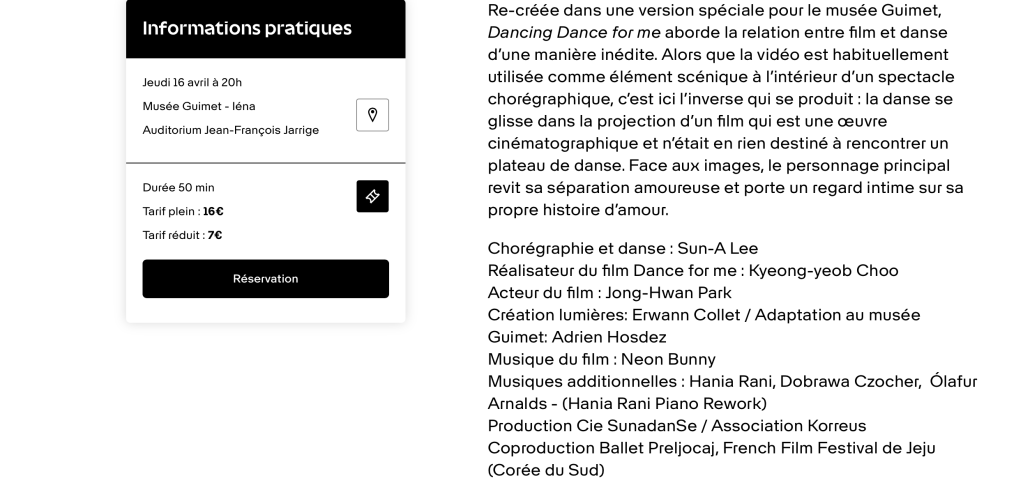Click the italic title Dancing Dance for me
The height and width of the screenshot is (478, 1023).
tap(574, 32)
